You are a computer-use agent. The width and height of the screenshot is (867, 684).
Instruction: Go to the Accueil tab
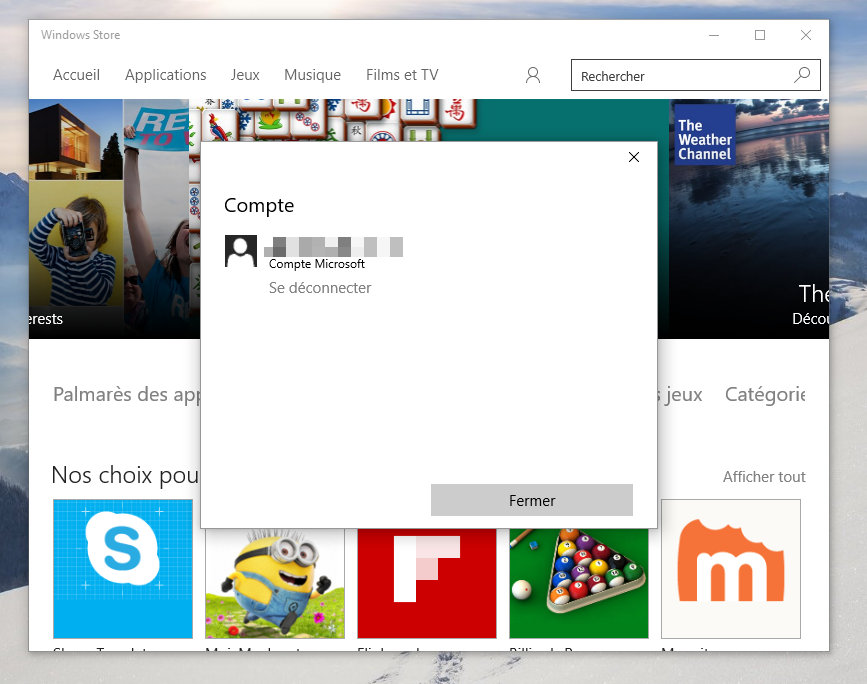point(76,75)
